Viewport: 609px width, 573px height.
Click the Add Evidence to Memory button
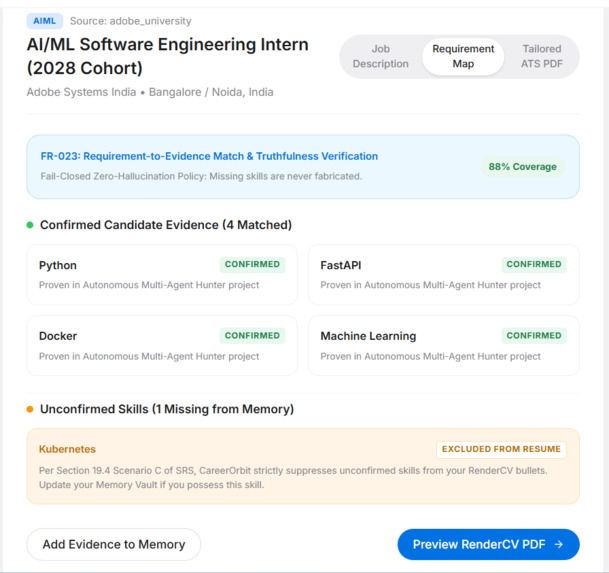114,544
